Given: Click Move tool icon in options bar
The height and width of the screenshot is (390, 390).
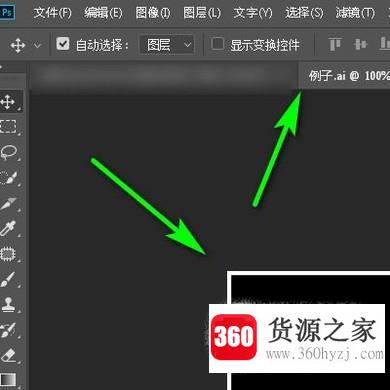Looking at the screenshot, I should click(x=18, y=45).
